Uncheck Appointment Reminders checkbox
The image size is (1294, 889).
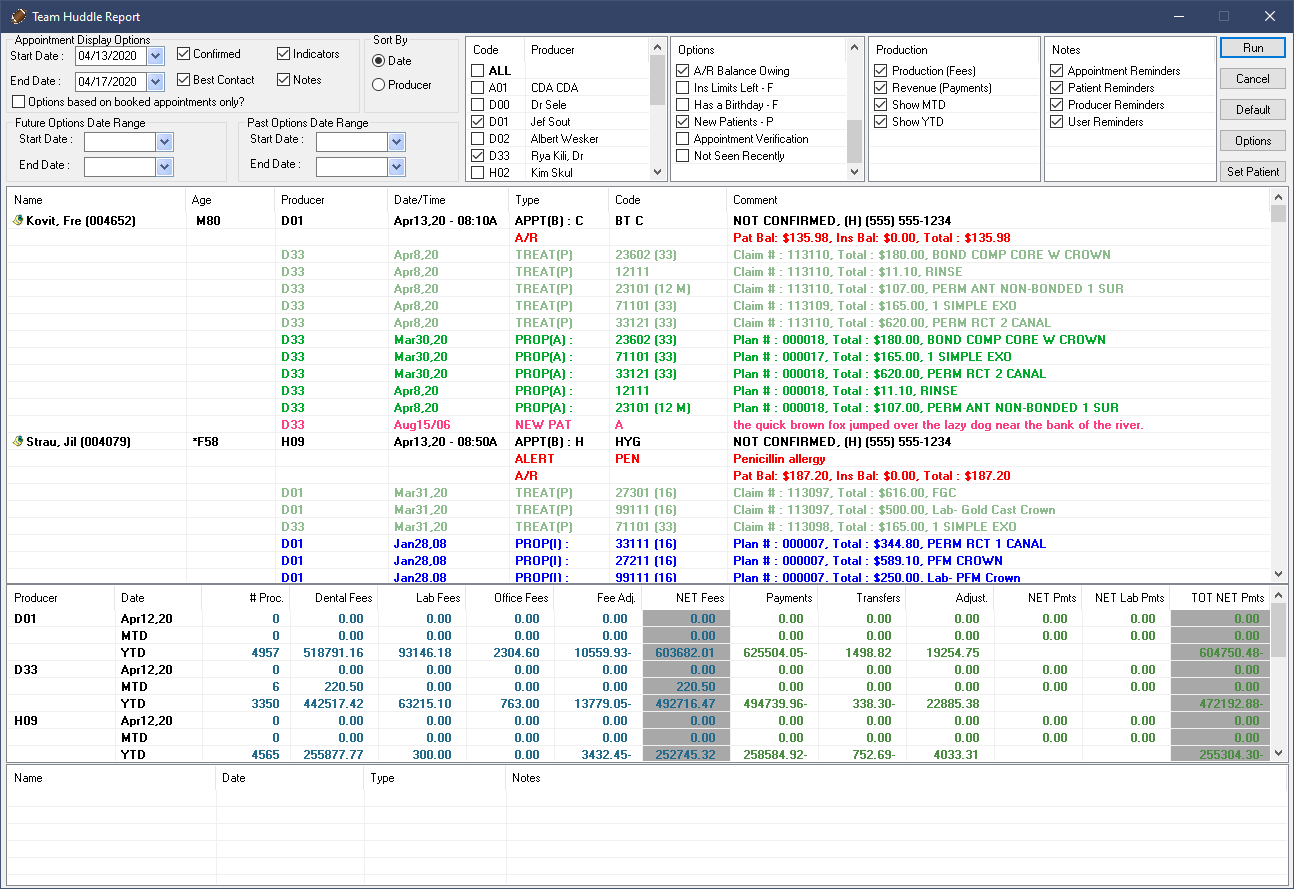(1057, 71)
